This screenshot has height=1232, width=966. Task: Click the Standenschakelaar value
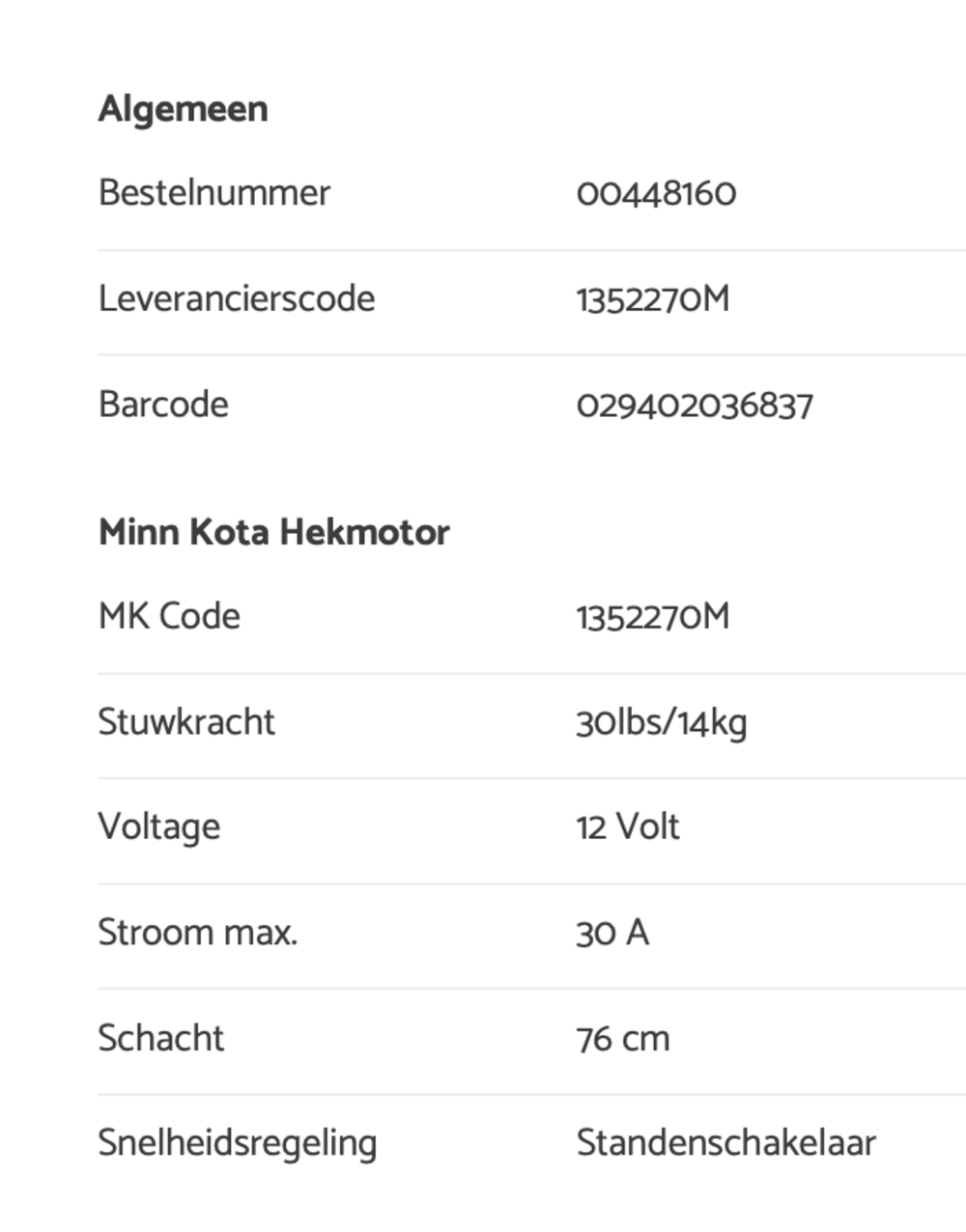pyautogui.click(x=725, y=1143)
